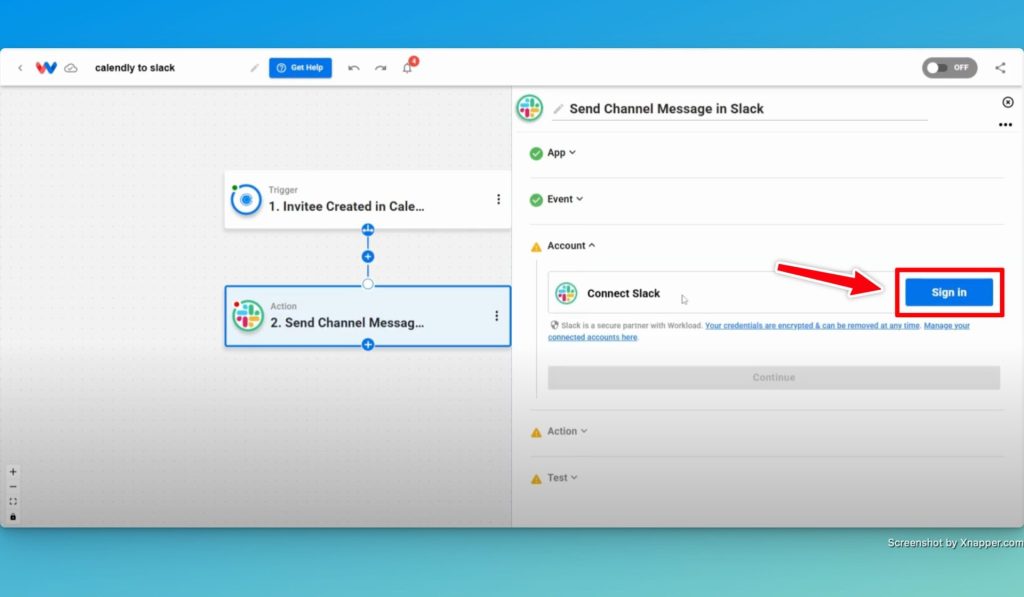Fit canvas to screen
The height and width of the screenshot is (597, 1024).
13,502
